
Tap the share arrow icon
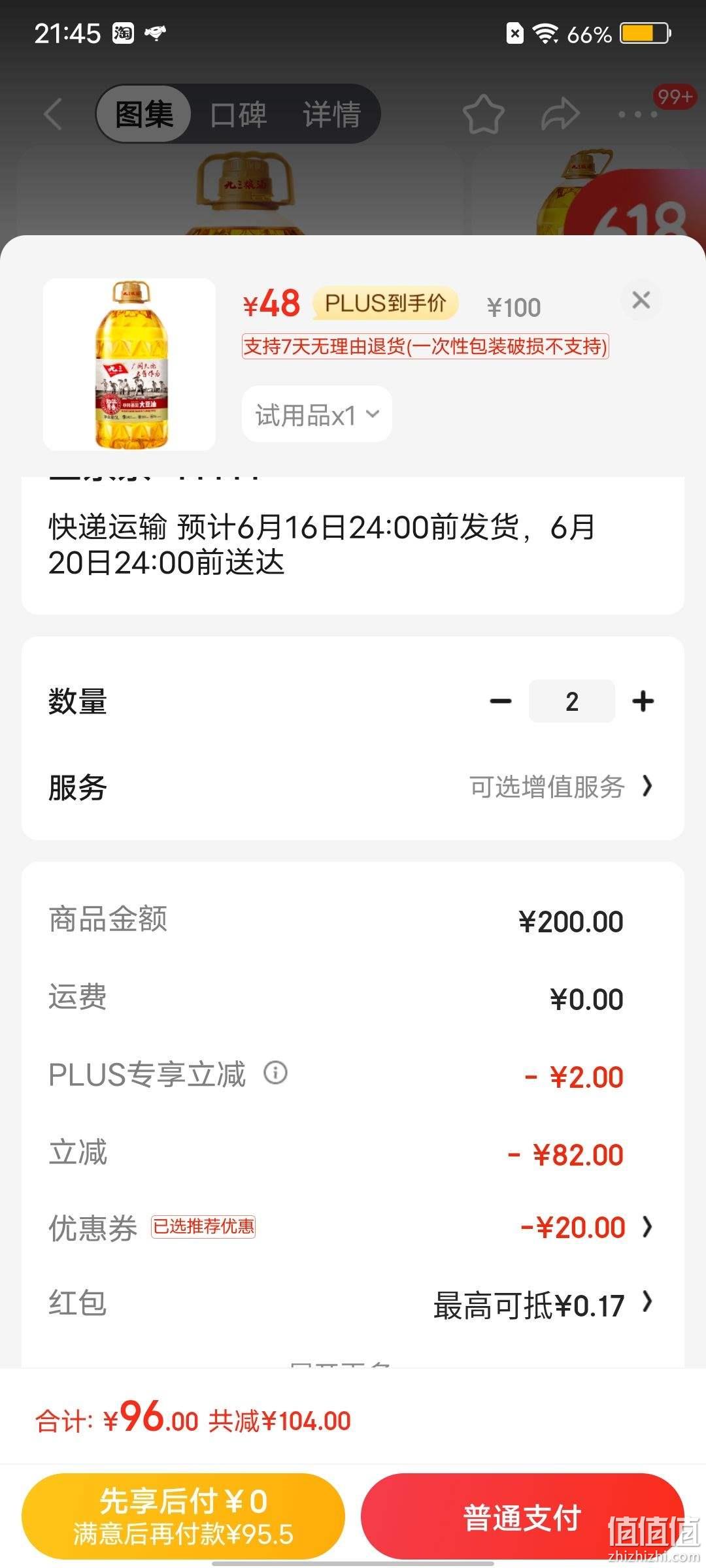point(560,114)
